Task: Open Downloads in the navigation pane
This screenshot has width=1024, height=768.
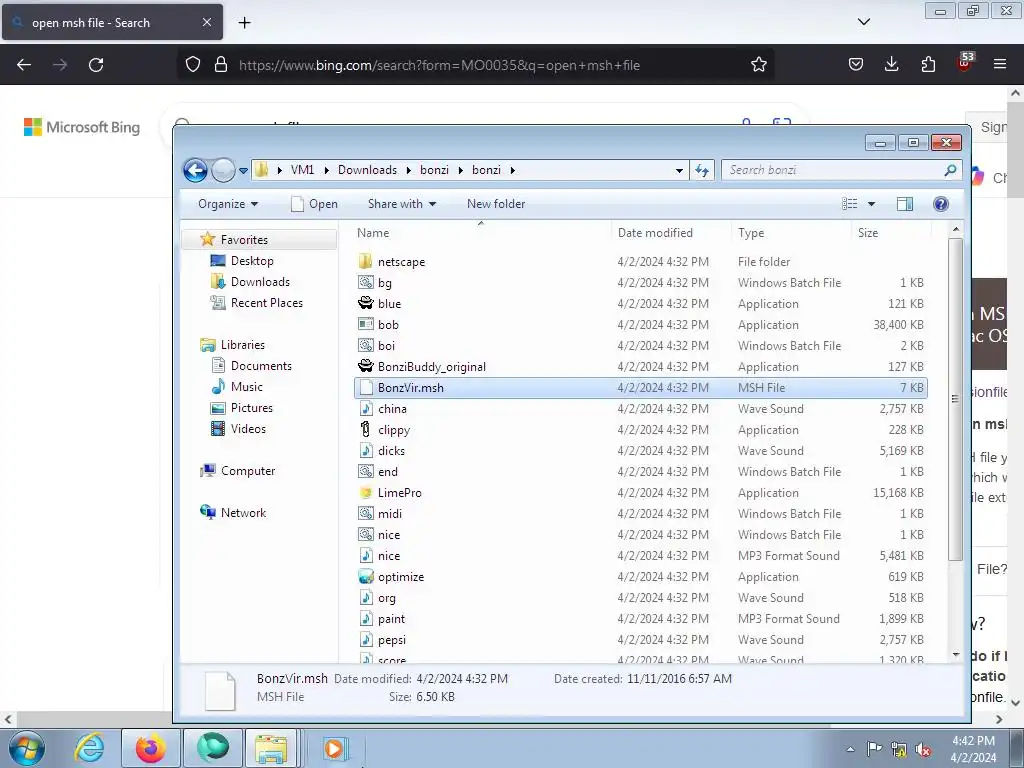Action: (259, 281)
